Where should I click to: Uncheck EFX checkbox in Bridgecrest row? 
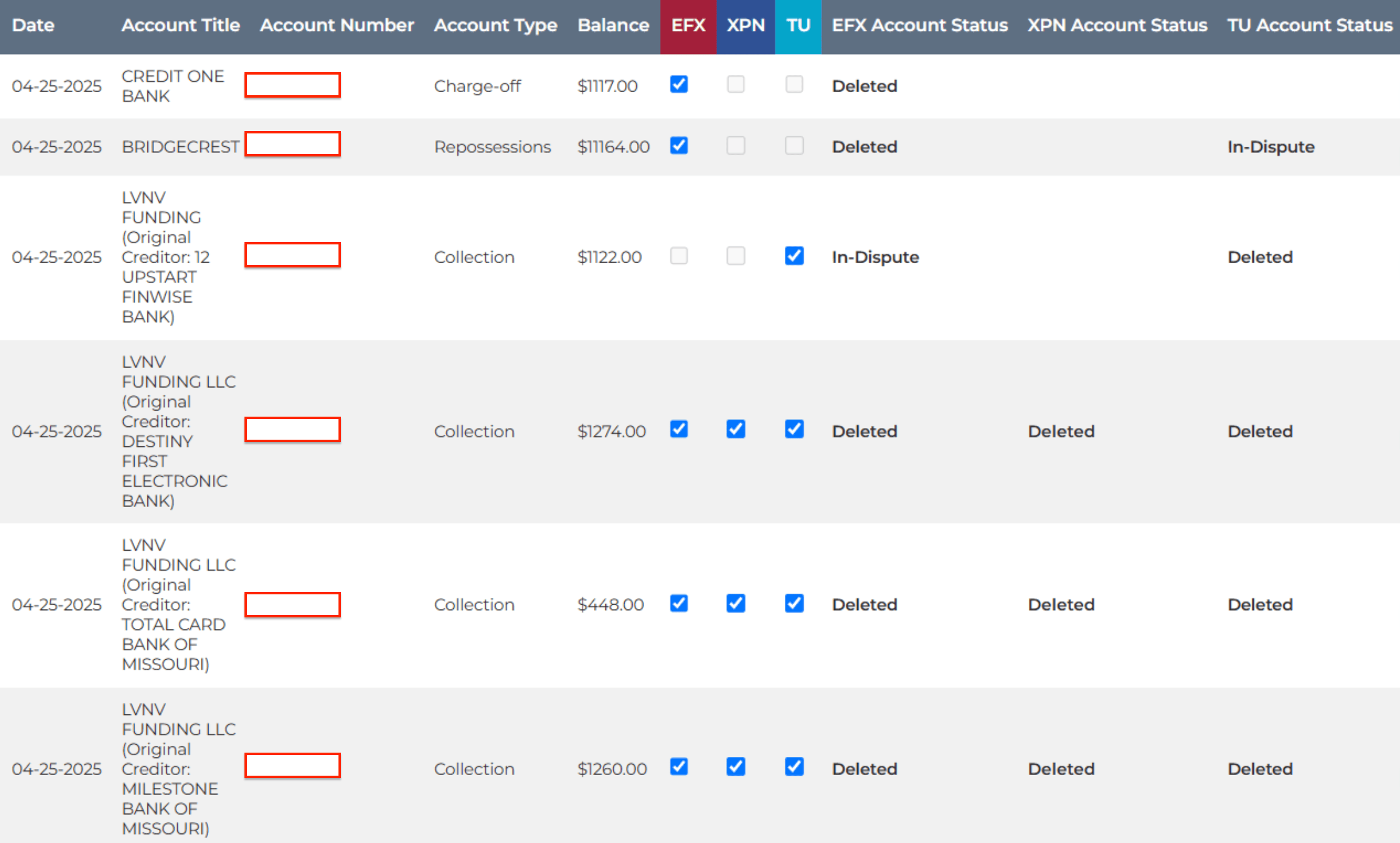coord(679,146)
